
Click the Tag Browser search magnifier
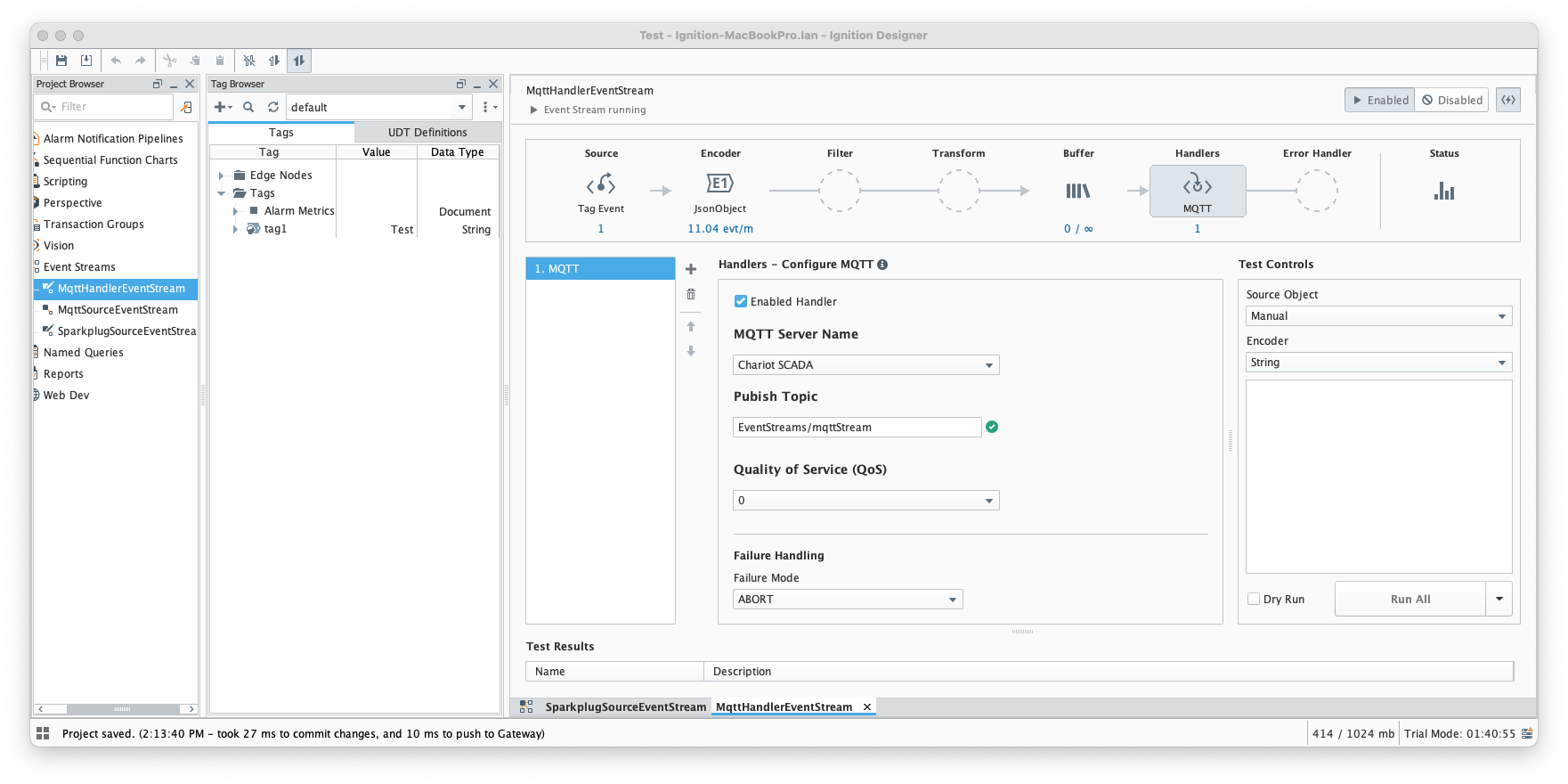tap(248, 107)
